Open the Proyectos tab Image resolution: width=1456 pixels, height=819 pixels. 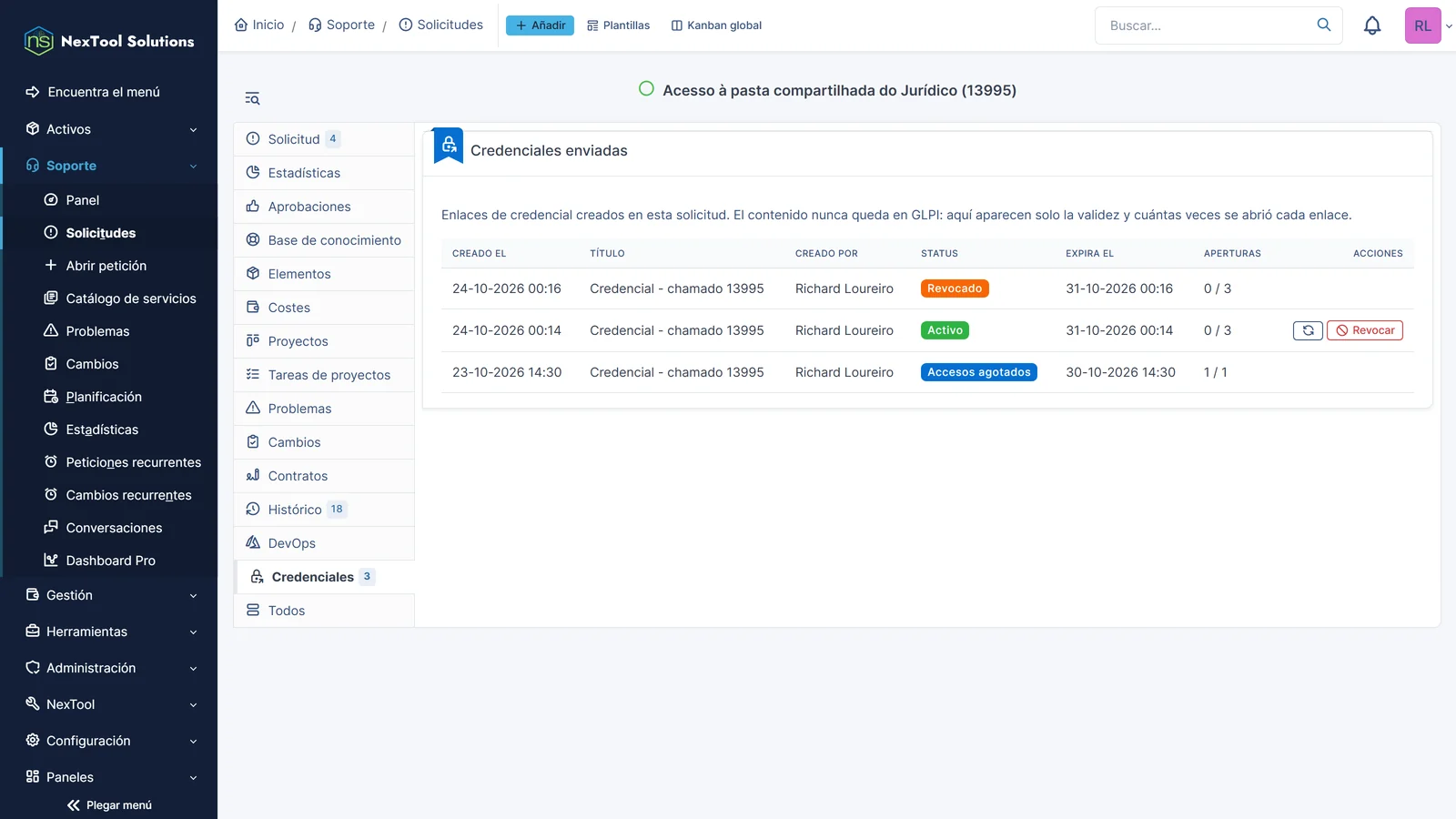(324, 341)
